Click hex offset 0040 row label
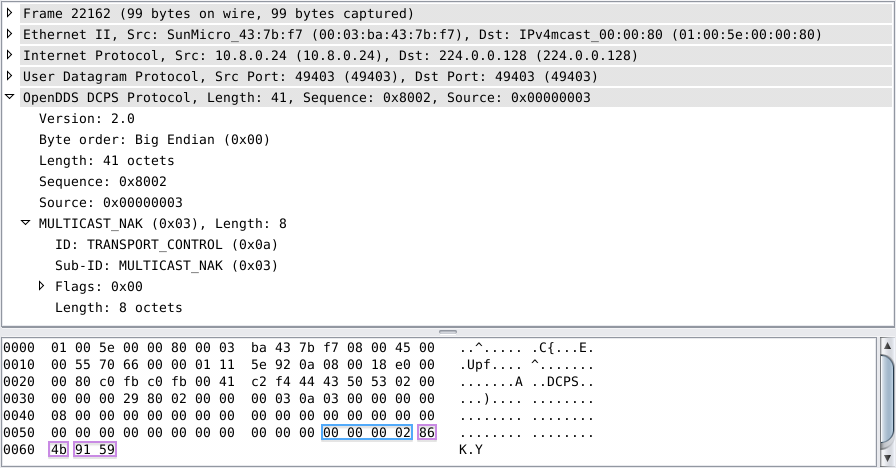896x468 pixels. pos(19,416)
